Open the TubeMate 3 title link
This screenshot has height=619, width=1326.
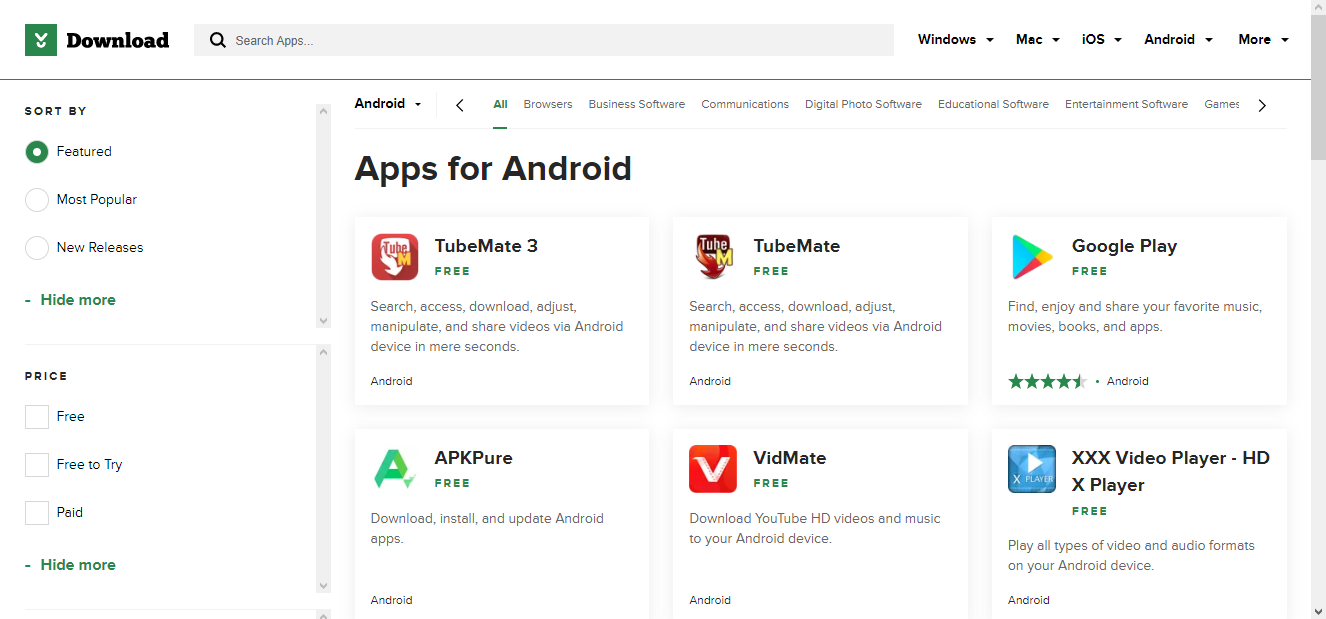click(486, 246)
